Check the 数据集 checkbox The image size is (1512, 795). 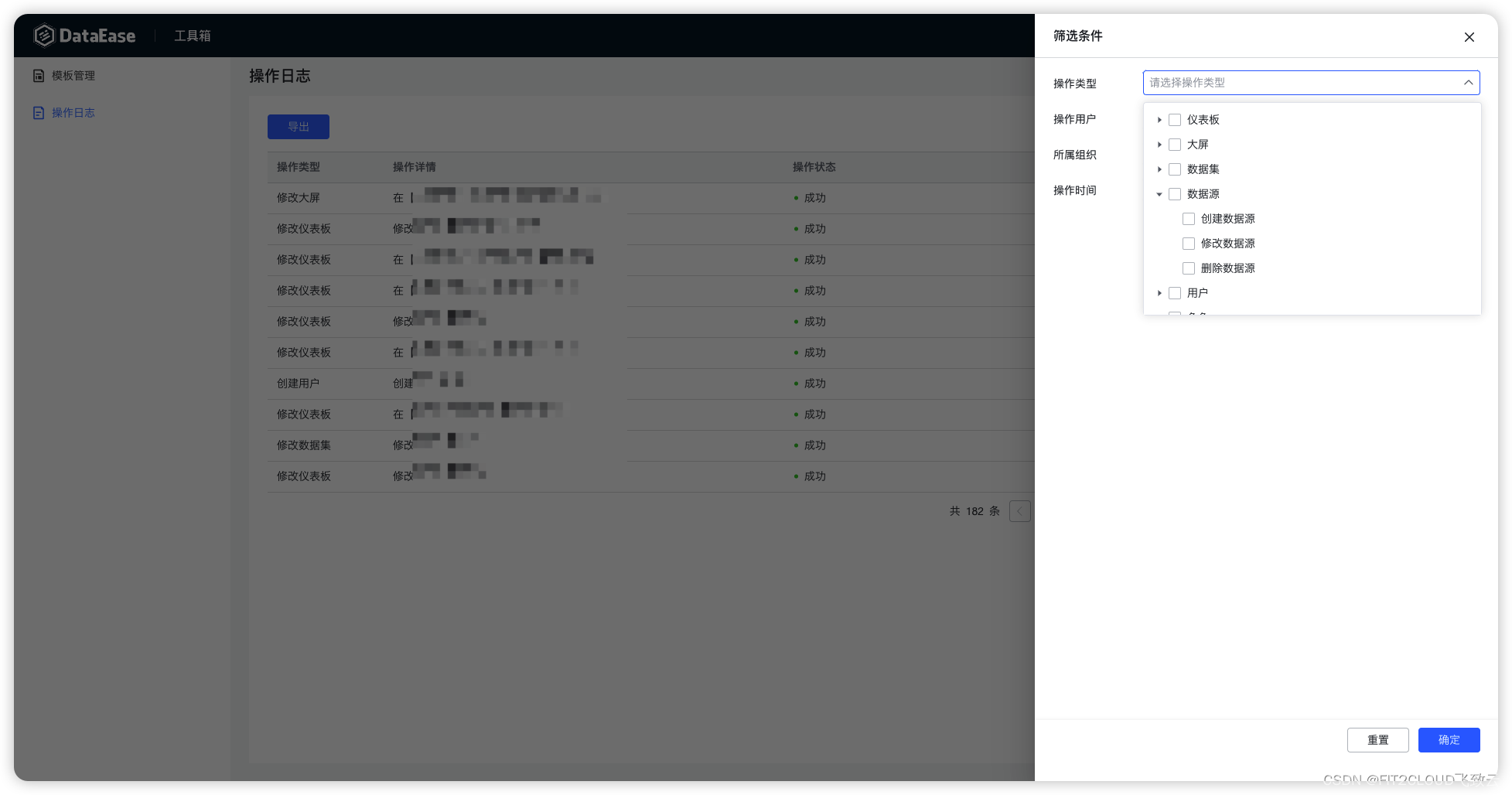[1175, 169]
